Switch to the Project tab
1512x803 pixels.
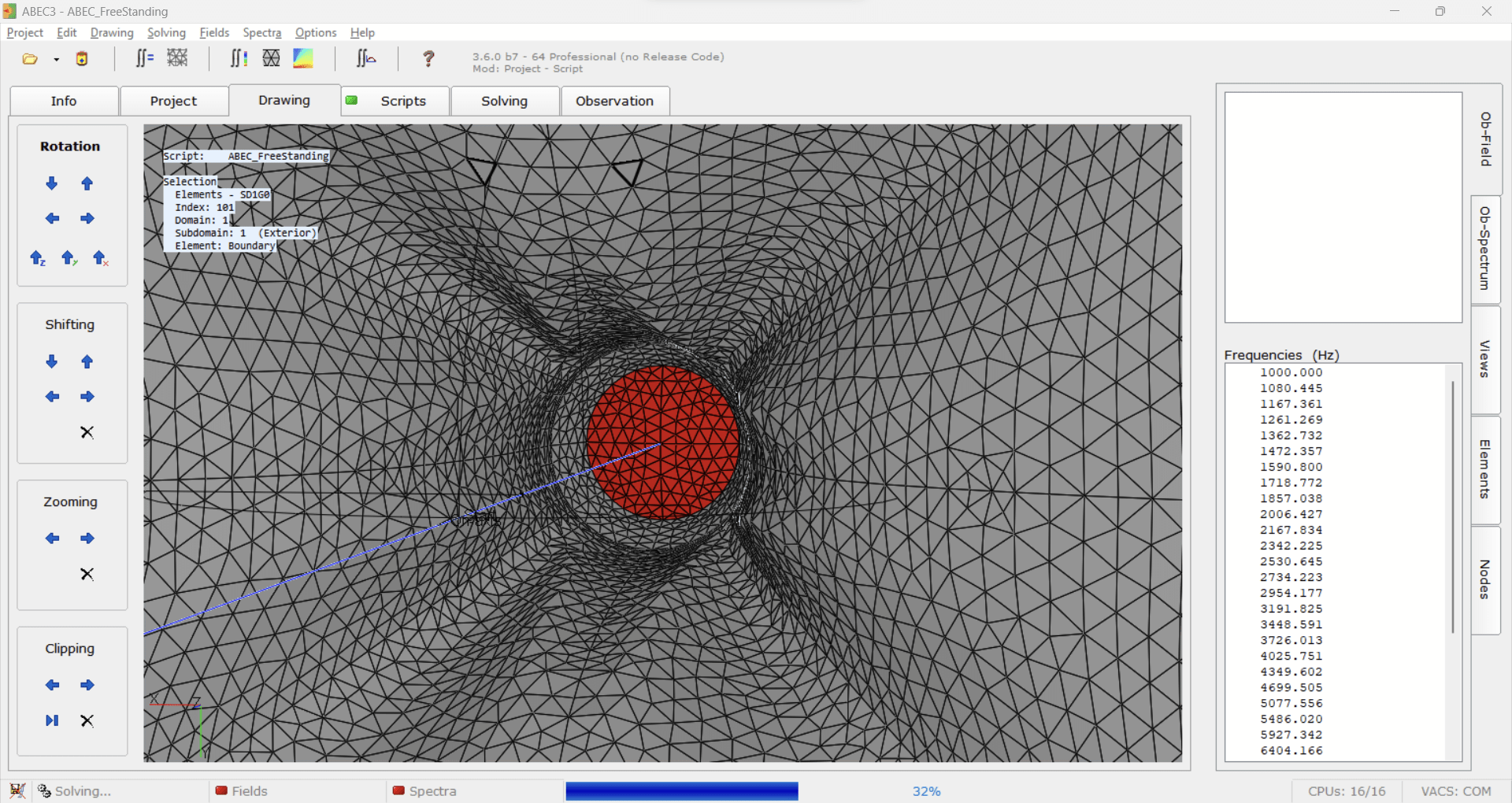(x=173, y=101)
